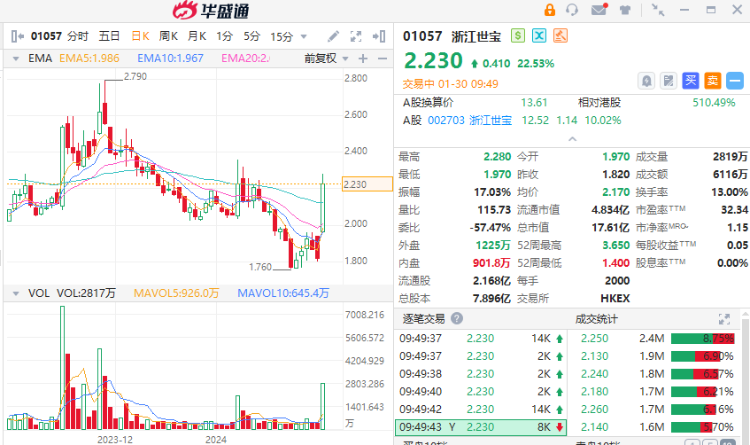Viewport: 750px width, 445px height.
Task: Click the blue minus remove-watchlist button
Action: [735, 81]
